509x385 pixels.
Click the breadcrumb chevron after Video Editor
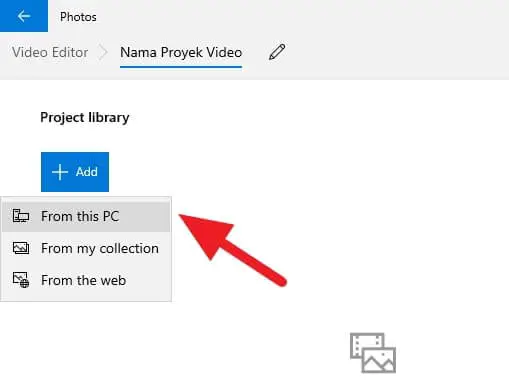coord(103,52)
